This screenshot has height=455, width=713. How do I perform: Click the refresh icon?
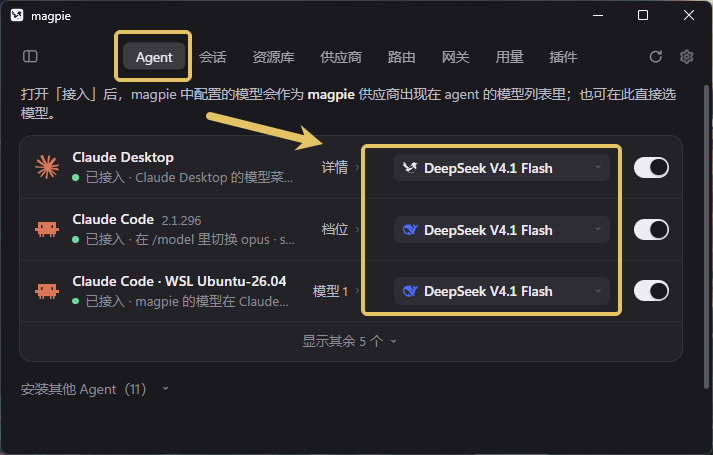[x=655, y=56]
